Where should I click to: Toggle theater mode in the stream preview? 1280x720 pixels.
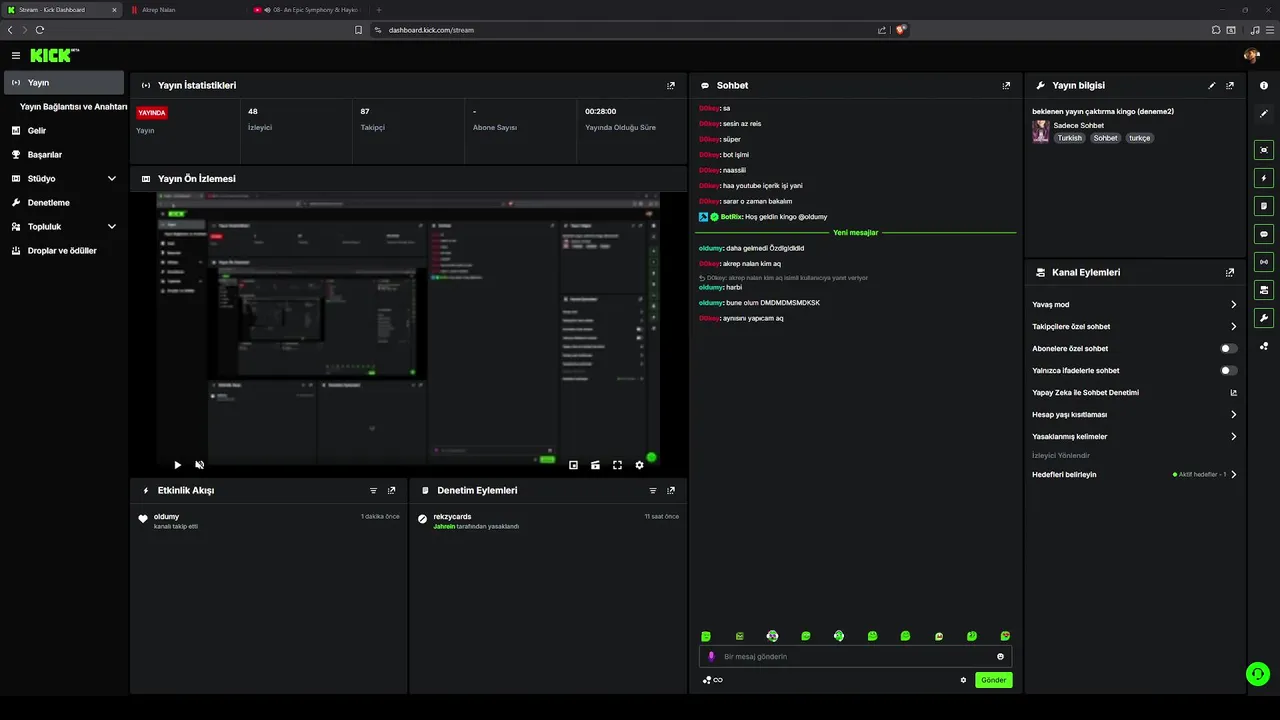click(595, 465)
